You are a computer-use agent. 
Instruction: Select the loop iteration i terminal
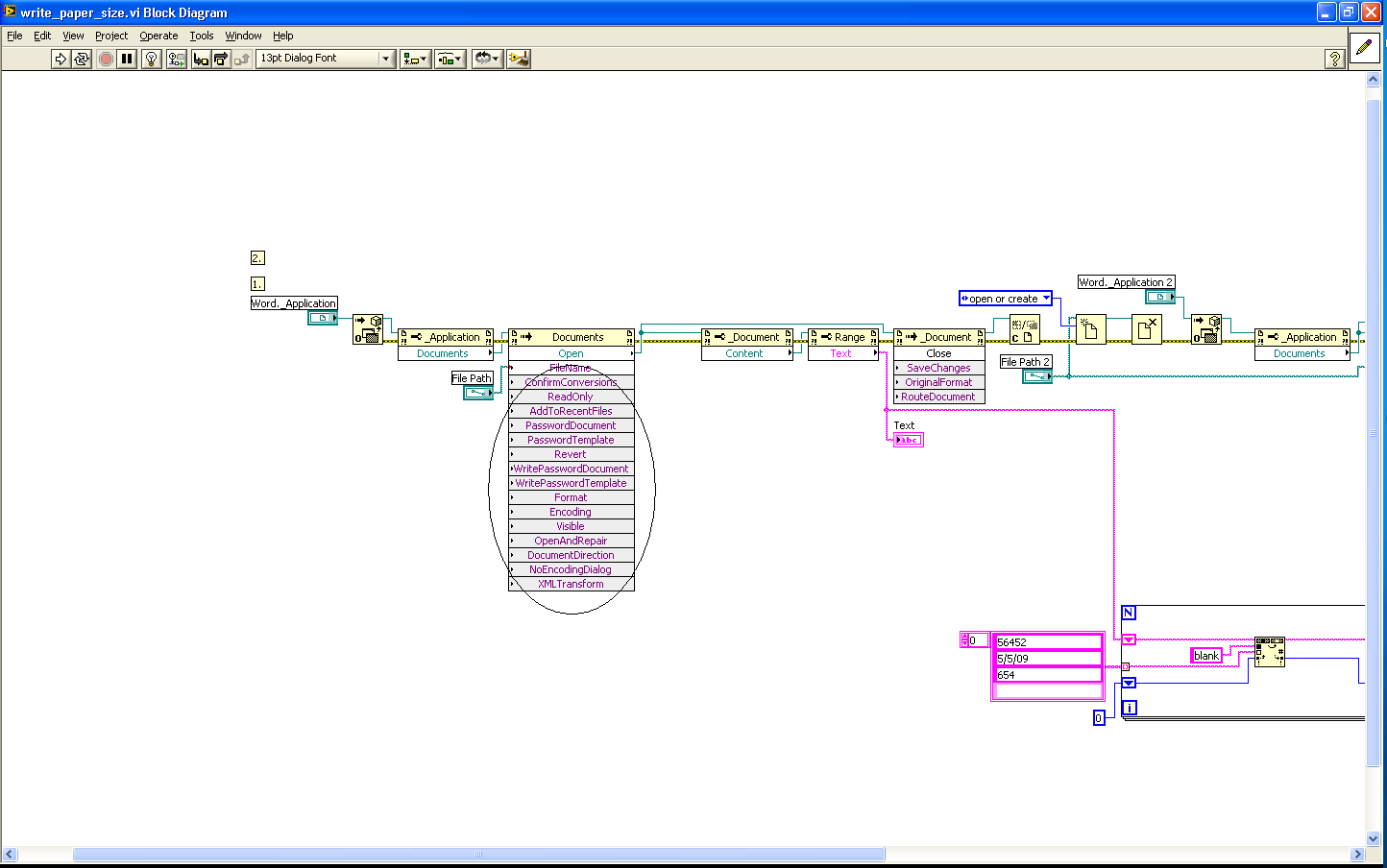tap(1130, 708)
